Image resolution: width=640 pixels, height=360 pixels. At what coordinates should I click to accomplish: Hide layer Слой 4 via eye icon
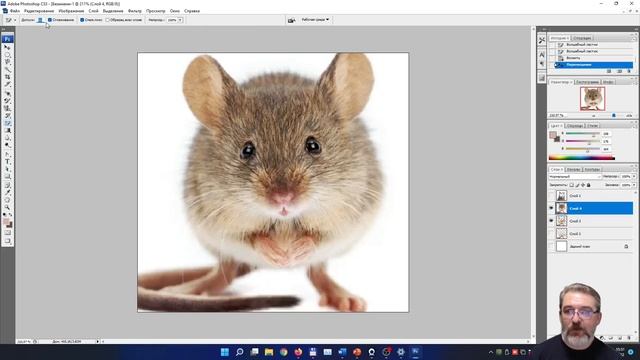tap(551, 208)
